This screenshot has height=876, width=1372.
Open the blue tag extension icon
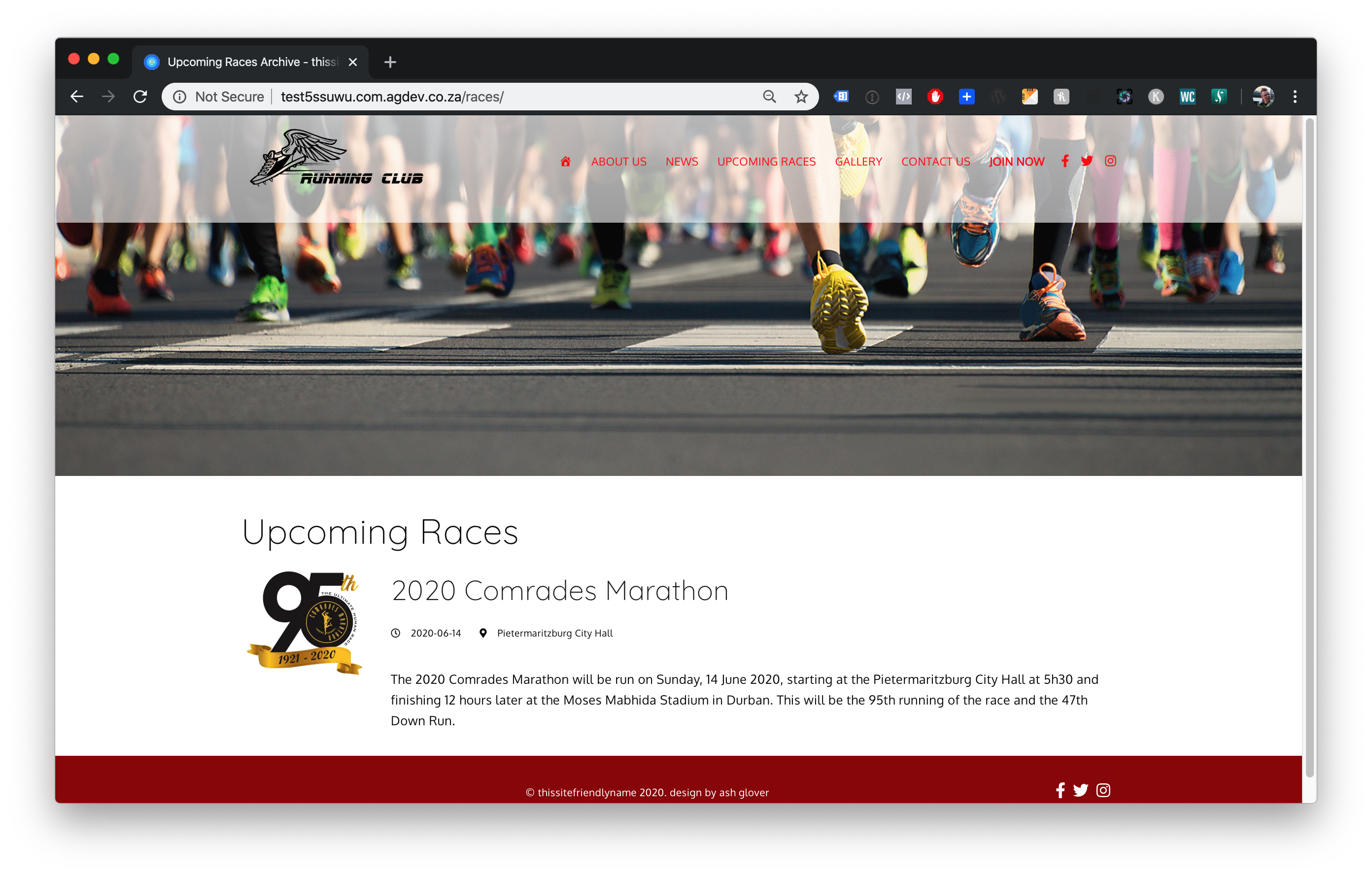[841, 97]
